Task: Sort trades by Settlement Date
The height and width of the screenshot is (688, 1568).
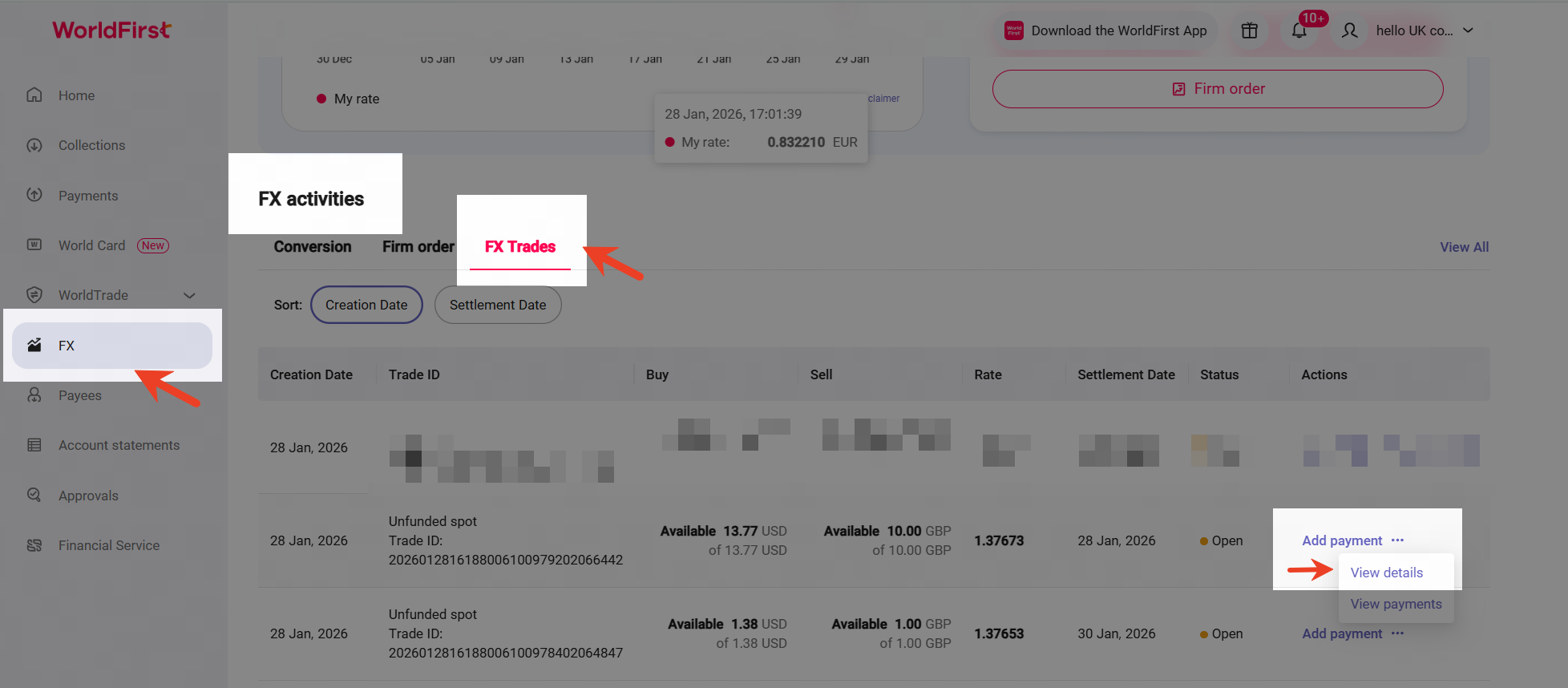Action: click(x=498, y=305)
